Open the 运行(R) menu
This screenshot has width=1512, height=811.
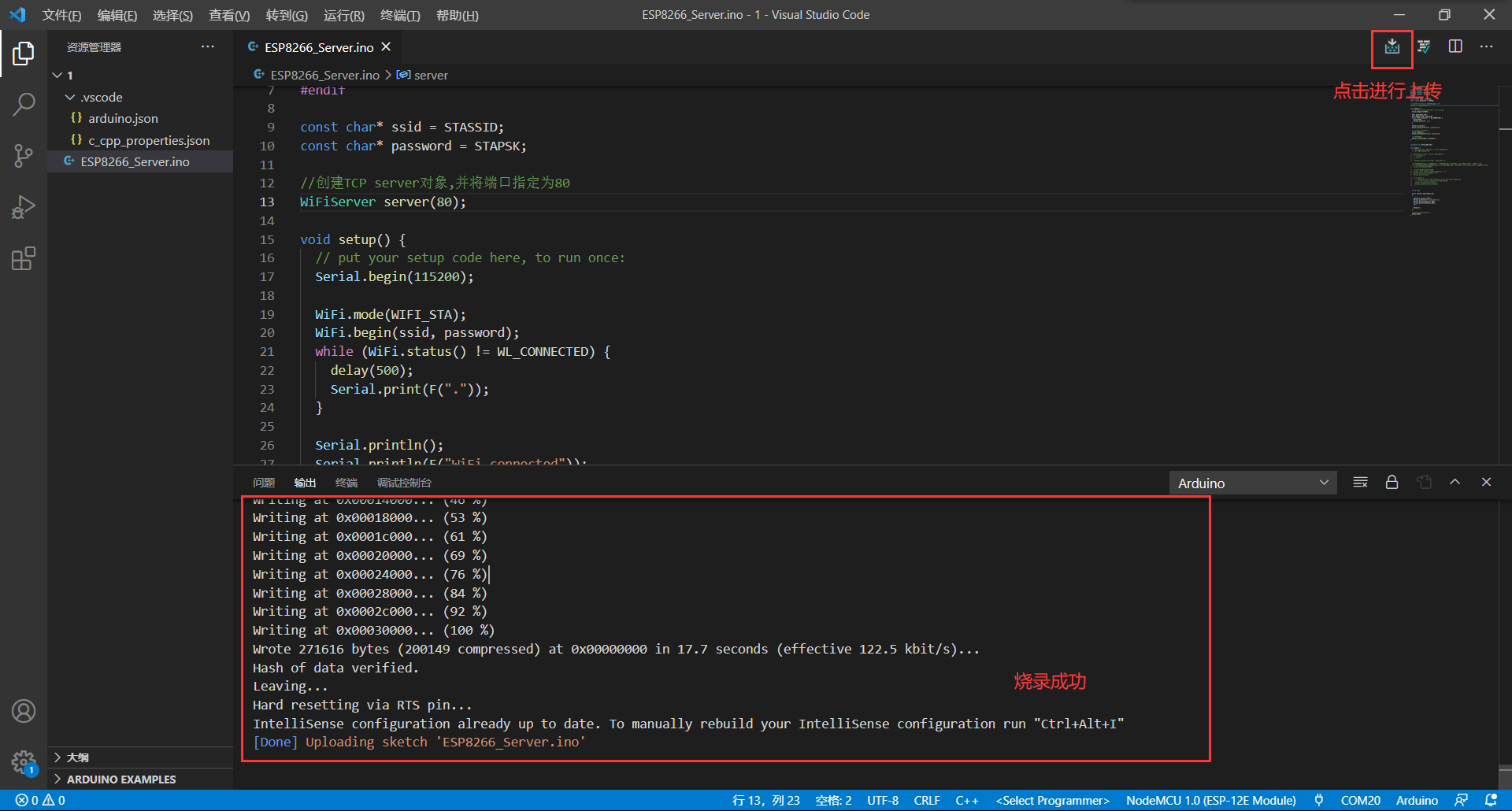[x=343, y=16]
